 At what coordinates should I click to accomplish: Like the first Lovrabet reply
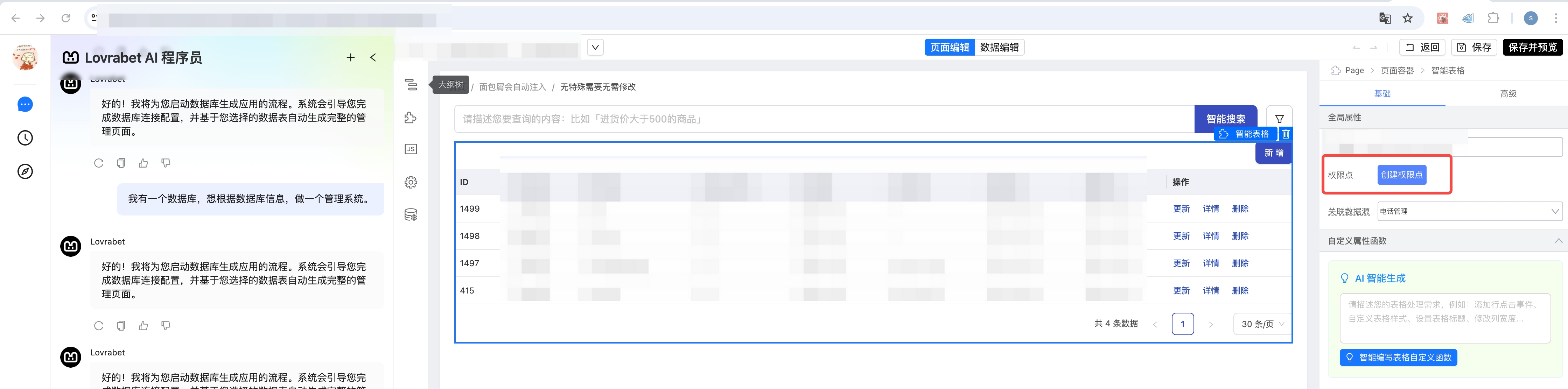143,163
